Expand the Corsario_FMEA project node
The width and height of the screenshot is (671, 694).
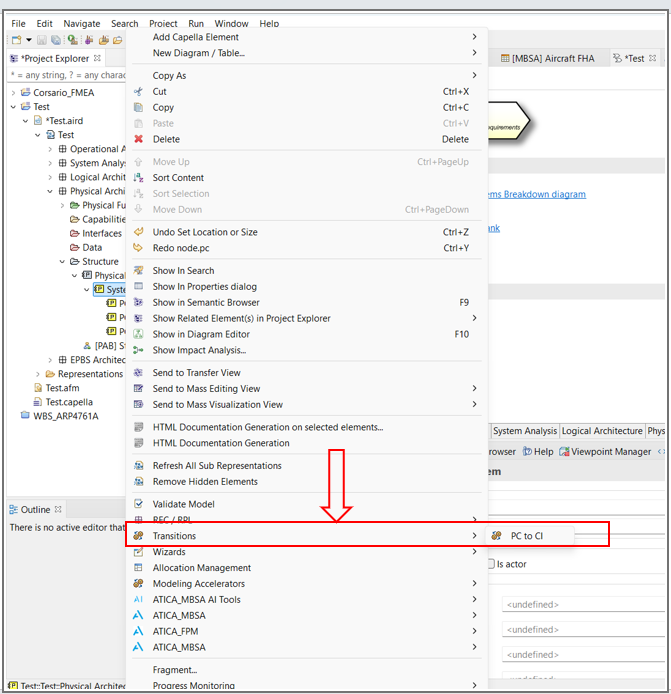pos(13,93)
